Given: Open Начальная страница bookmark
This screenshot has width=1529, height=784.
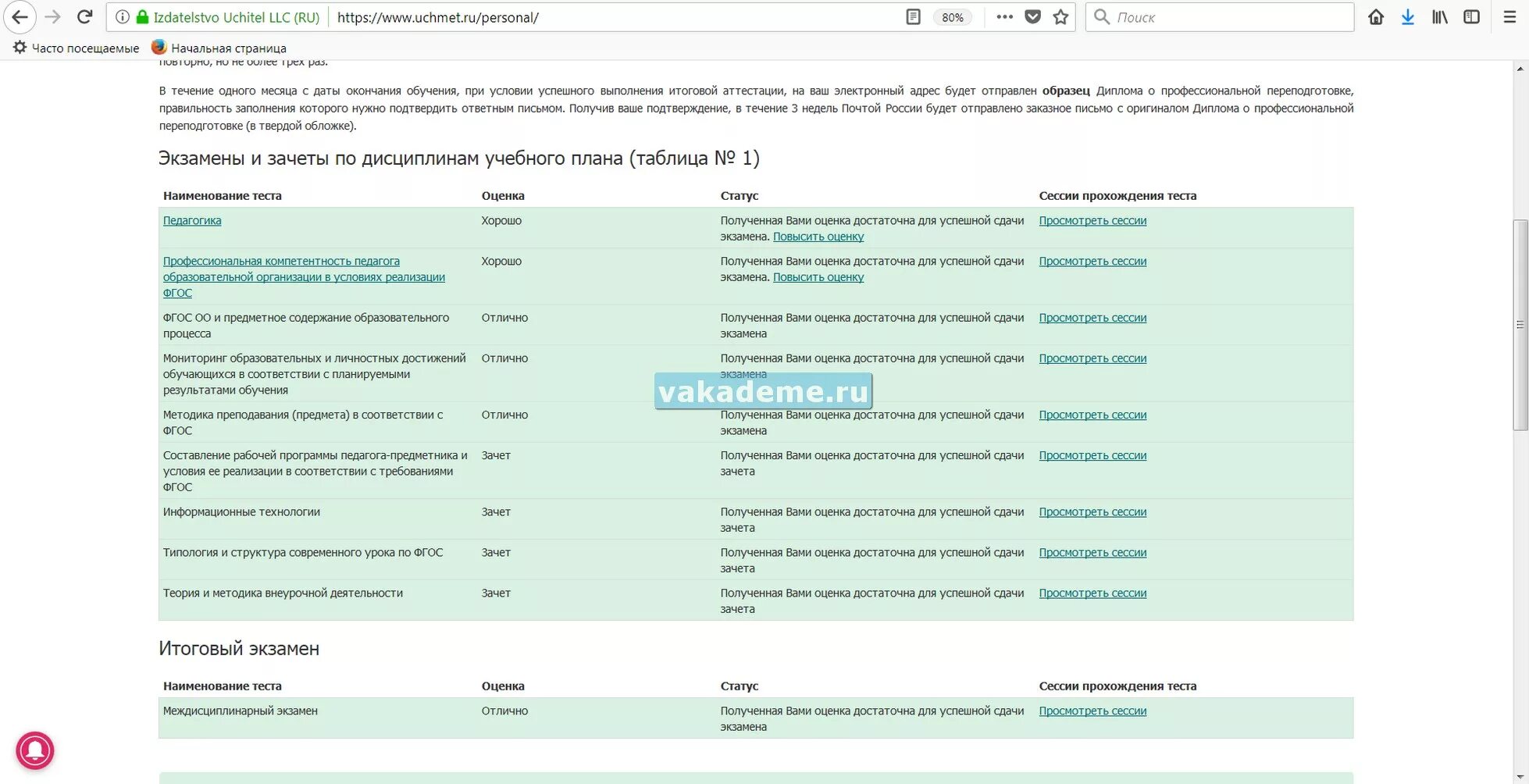Looking at the screenshot, I should click(219, 48).
